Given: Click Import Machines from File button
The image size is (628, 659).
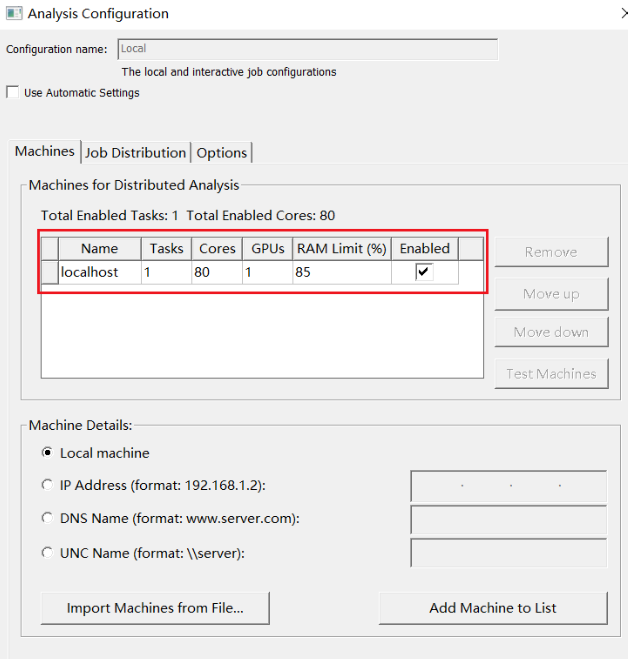Looking at the screenshot, I should pyautogui.click(x=155, y=608).
